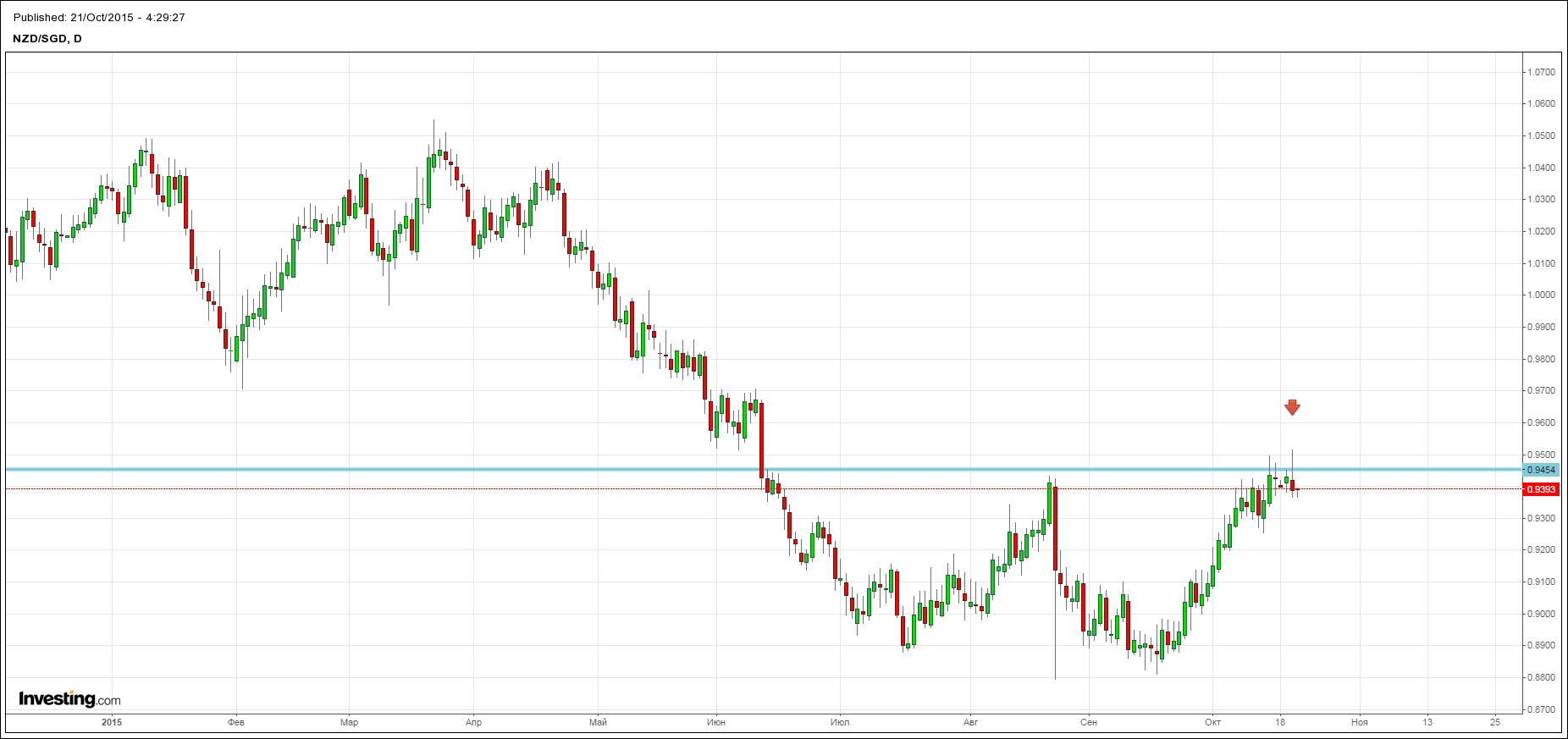Click the '13' date label on the time axis
This screenshot has width=1568, height=739.
pos(1427,722)
